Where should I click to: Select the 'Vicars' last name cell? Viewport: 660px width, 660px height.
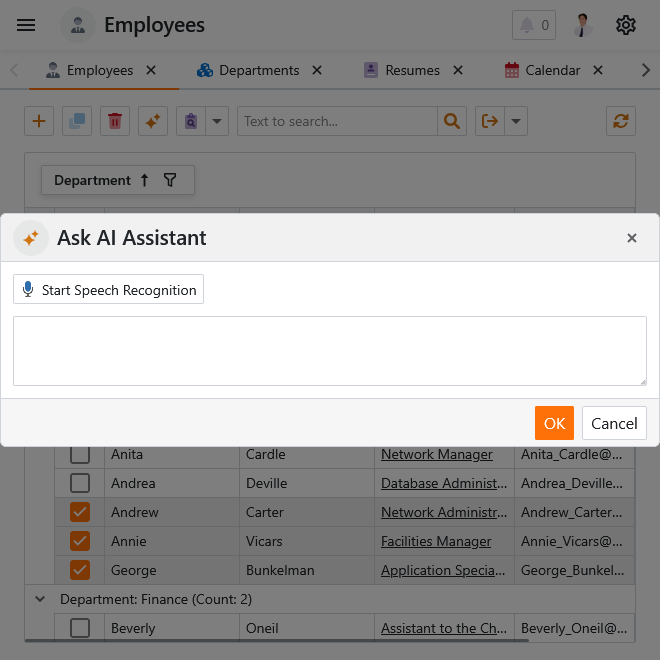pos(307,541)
